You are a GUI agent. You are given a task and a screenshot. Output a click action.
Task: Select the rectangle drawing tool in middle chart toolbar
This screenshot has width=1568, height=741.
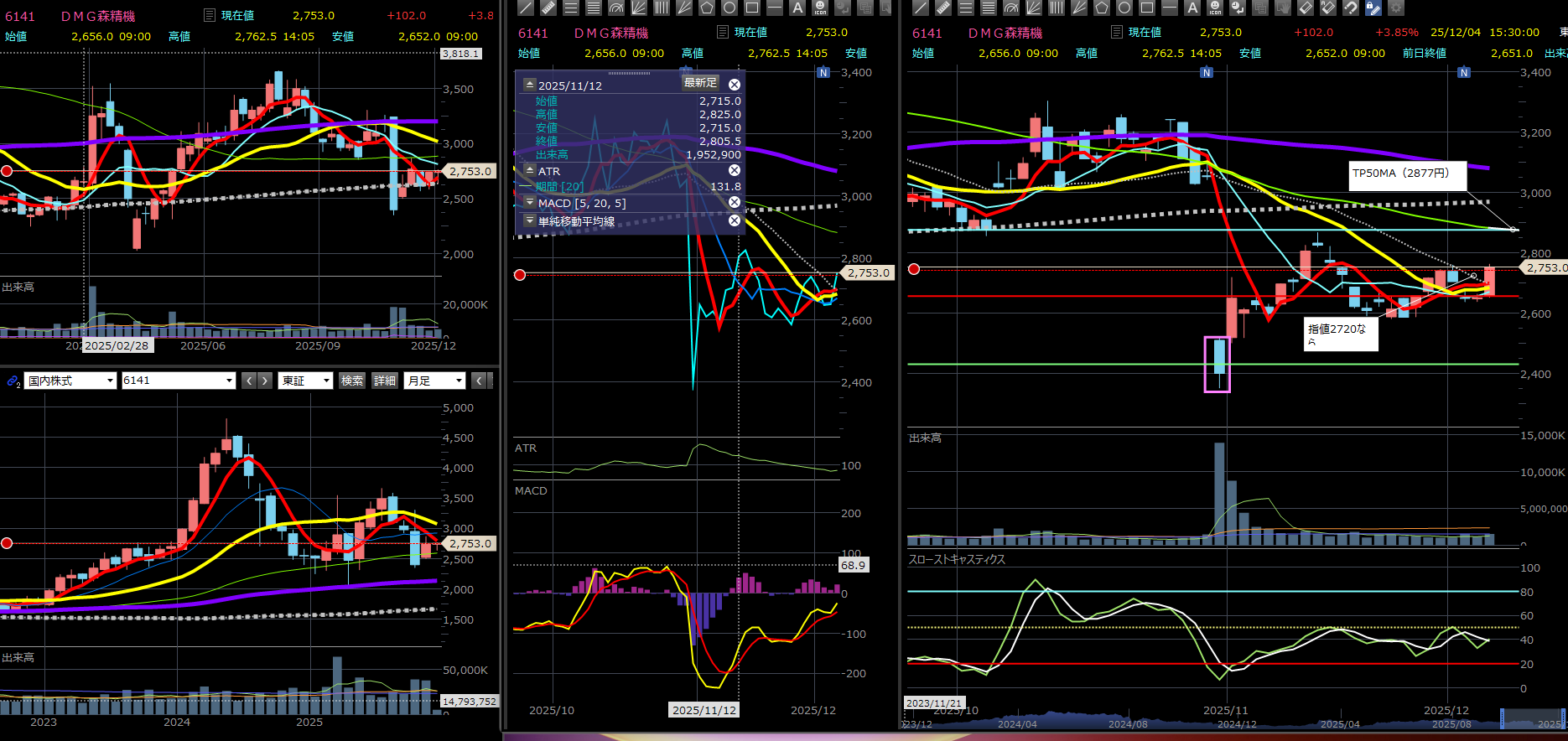(x=752, y=8)
